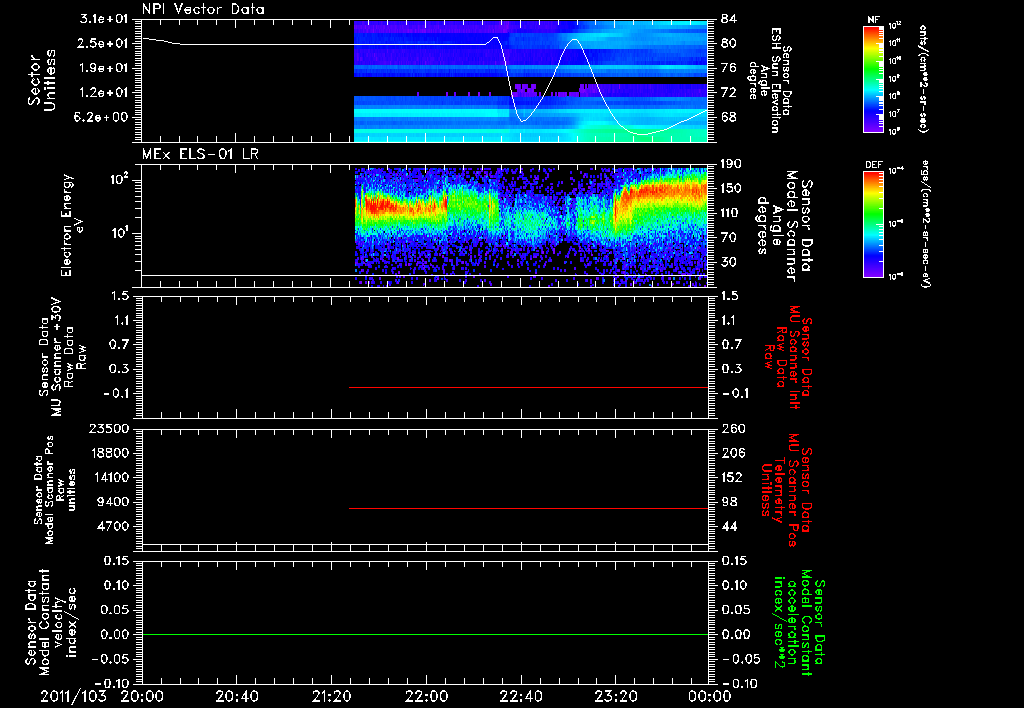Select the 'ESH Sun Elevation Angle' axis title
Screen dimensions: 1024x708
tap(771, 80)
